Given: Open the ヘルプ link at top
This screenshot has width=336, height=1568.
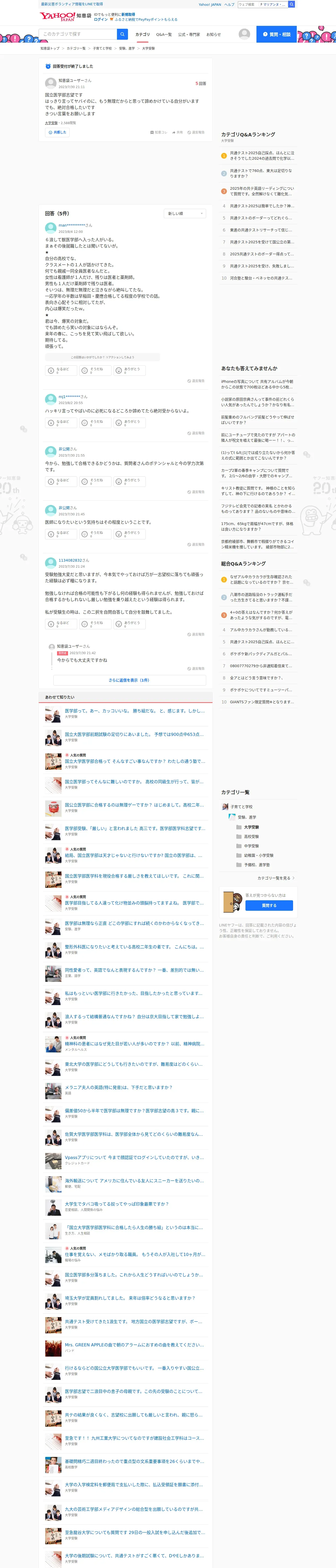Looking at the screenshot, I should click(229, 4).
